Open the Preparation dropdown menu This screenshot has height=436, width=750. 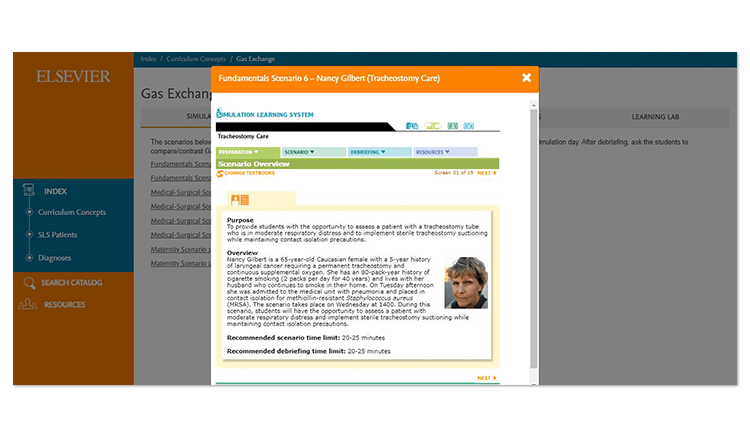click(x=247, y=152)
